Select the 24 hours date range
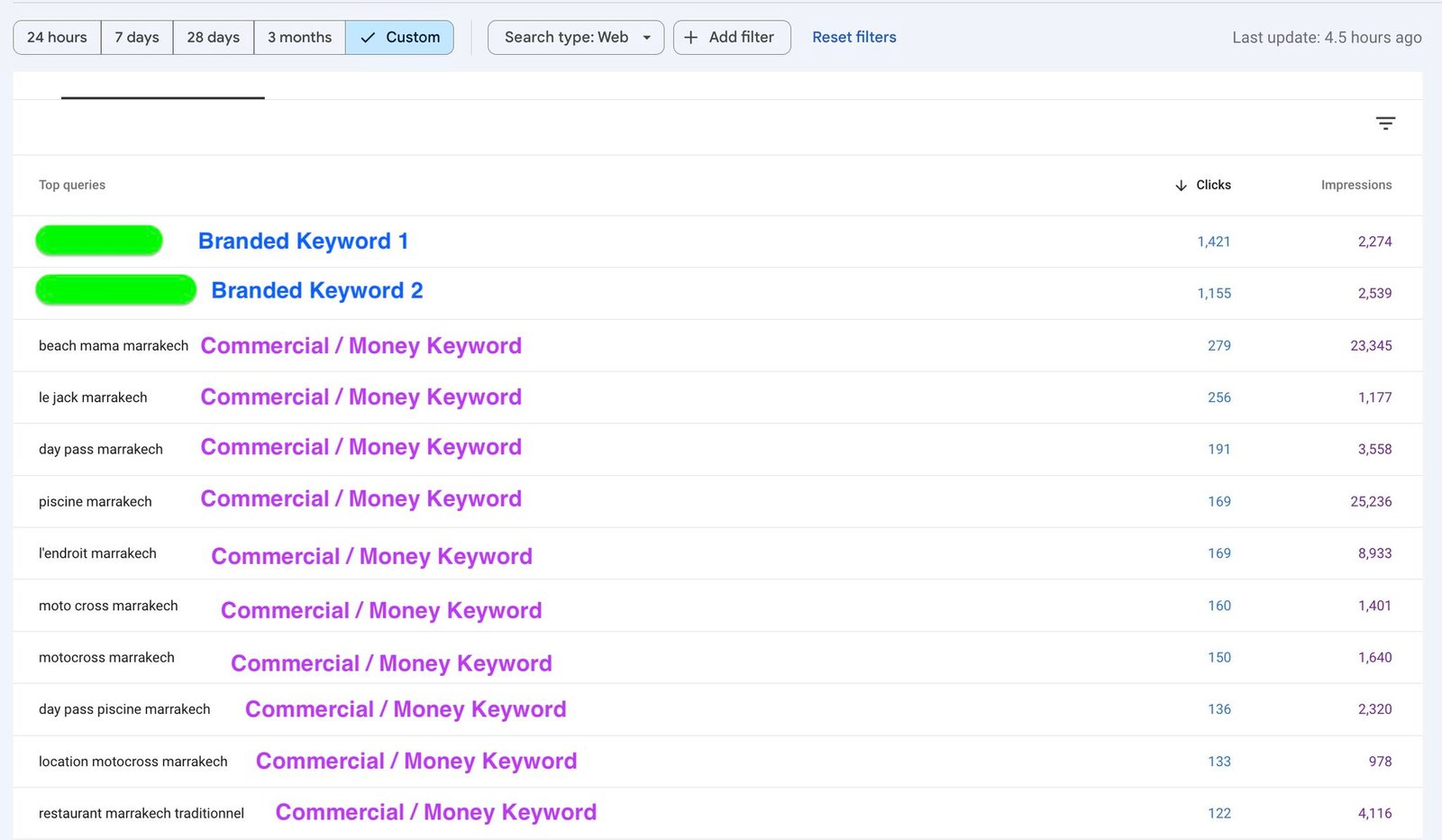This screenshot has width=1442, height=840. [x=57, y=37]
